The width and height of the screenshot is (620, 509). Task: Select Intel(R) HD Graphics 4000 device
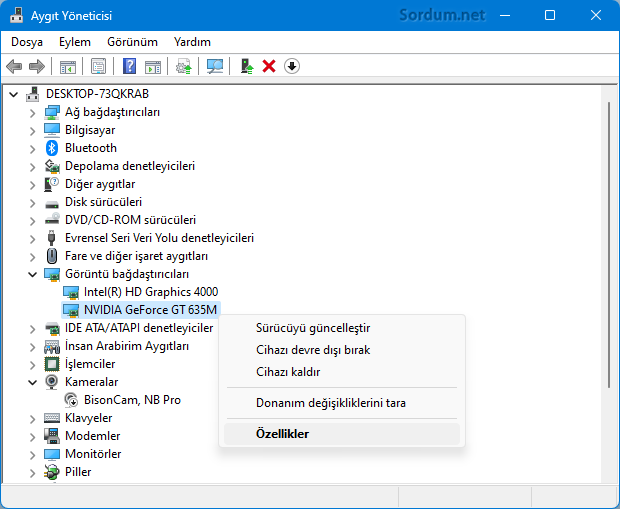[151, 292]
